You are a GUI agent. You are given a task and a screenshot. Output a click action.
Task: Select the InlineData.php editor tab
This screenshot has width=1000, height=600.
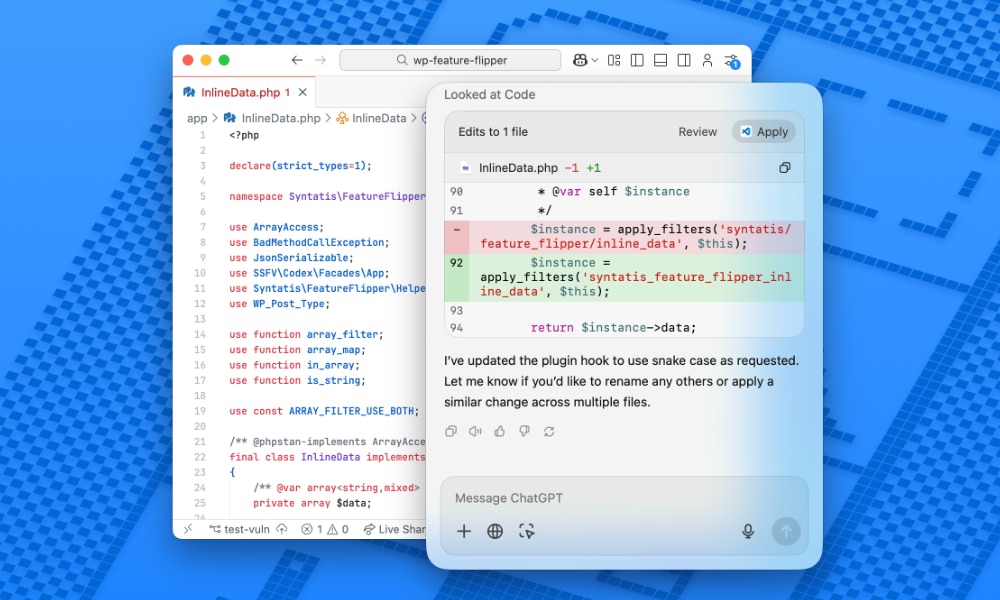click(245, 92)
